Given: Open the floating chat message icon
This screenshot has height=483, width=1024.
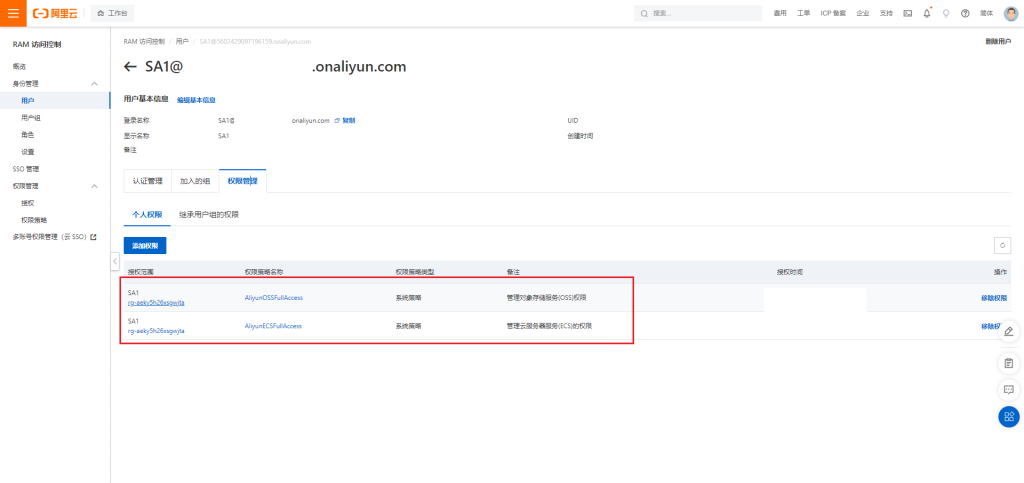Looking at the screenshot, I should [x=1009, y=390].
